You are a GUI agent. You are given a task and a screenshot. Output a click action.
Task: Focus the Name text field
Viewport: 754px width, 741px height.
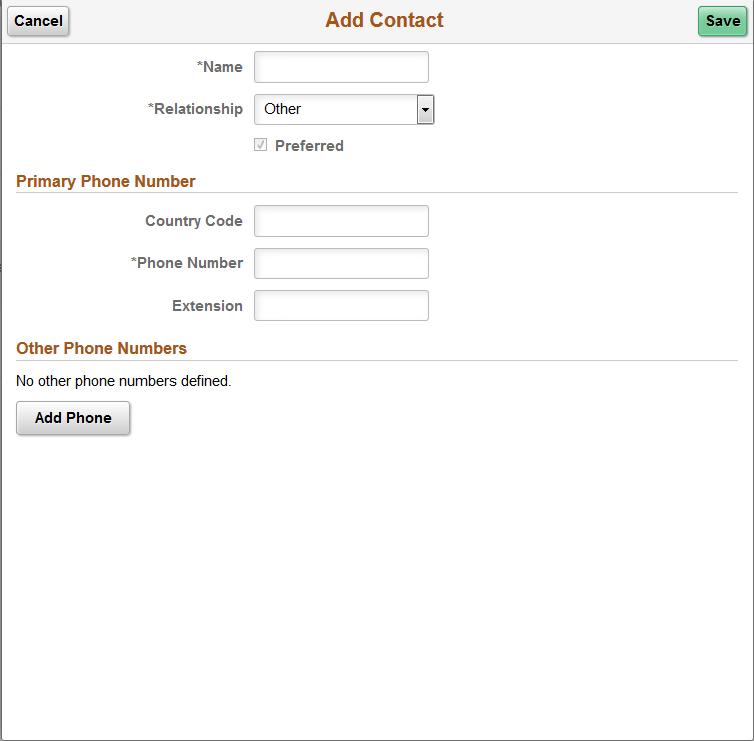(341, 67)
